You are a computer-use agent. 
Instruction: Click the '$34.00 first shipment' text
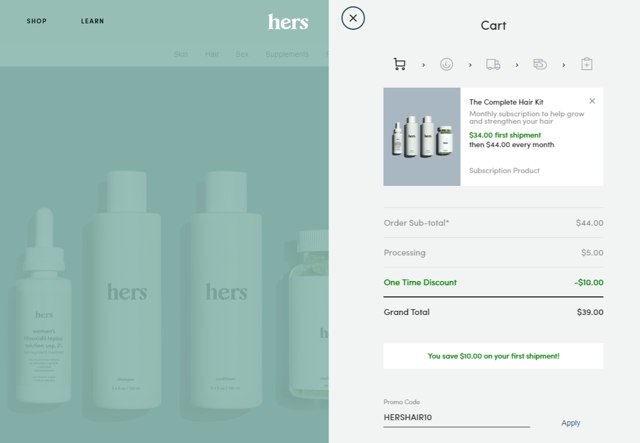[505, 135]
